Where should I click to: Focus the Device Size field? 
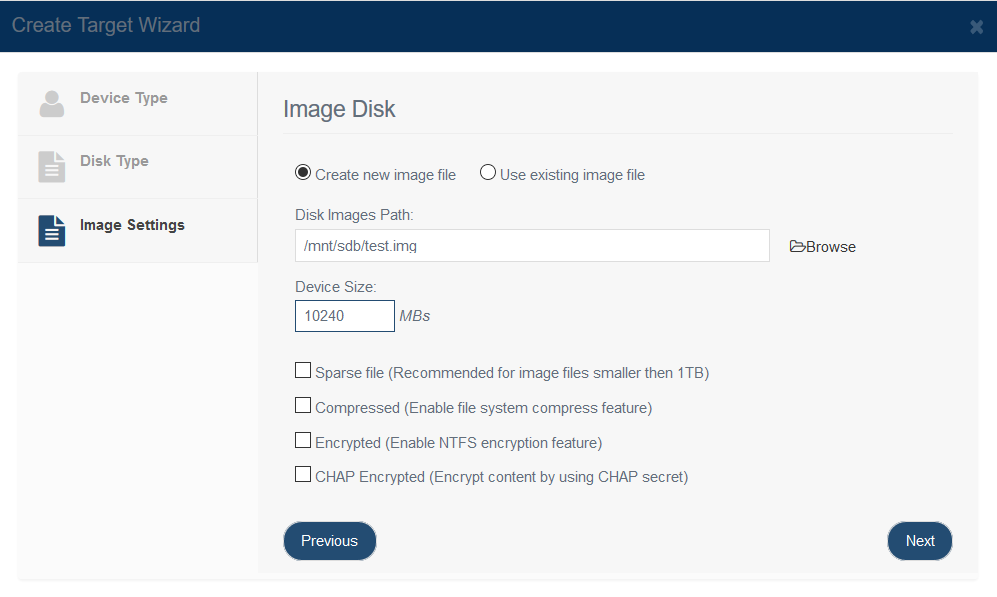click(x=345, y=316)
